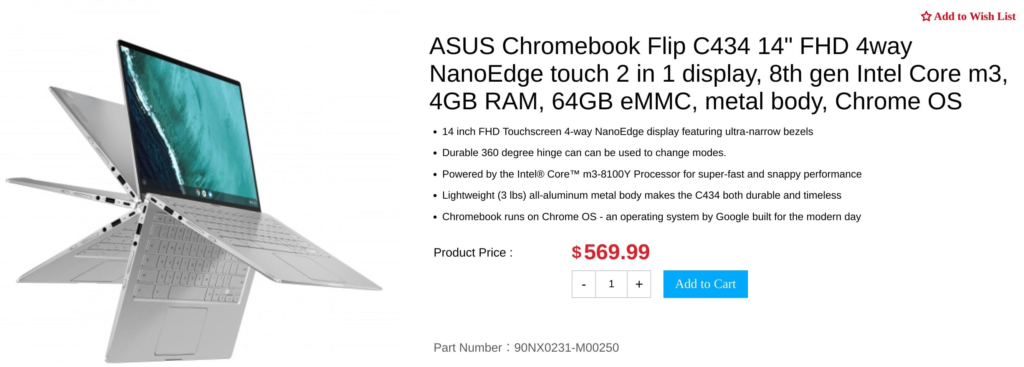Viewport: 1024px width, 367px height.
Task: Increase quantity with the plus button
Action: point(639,284)
